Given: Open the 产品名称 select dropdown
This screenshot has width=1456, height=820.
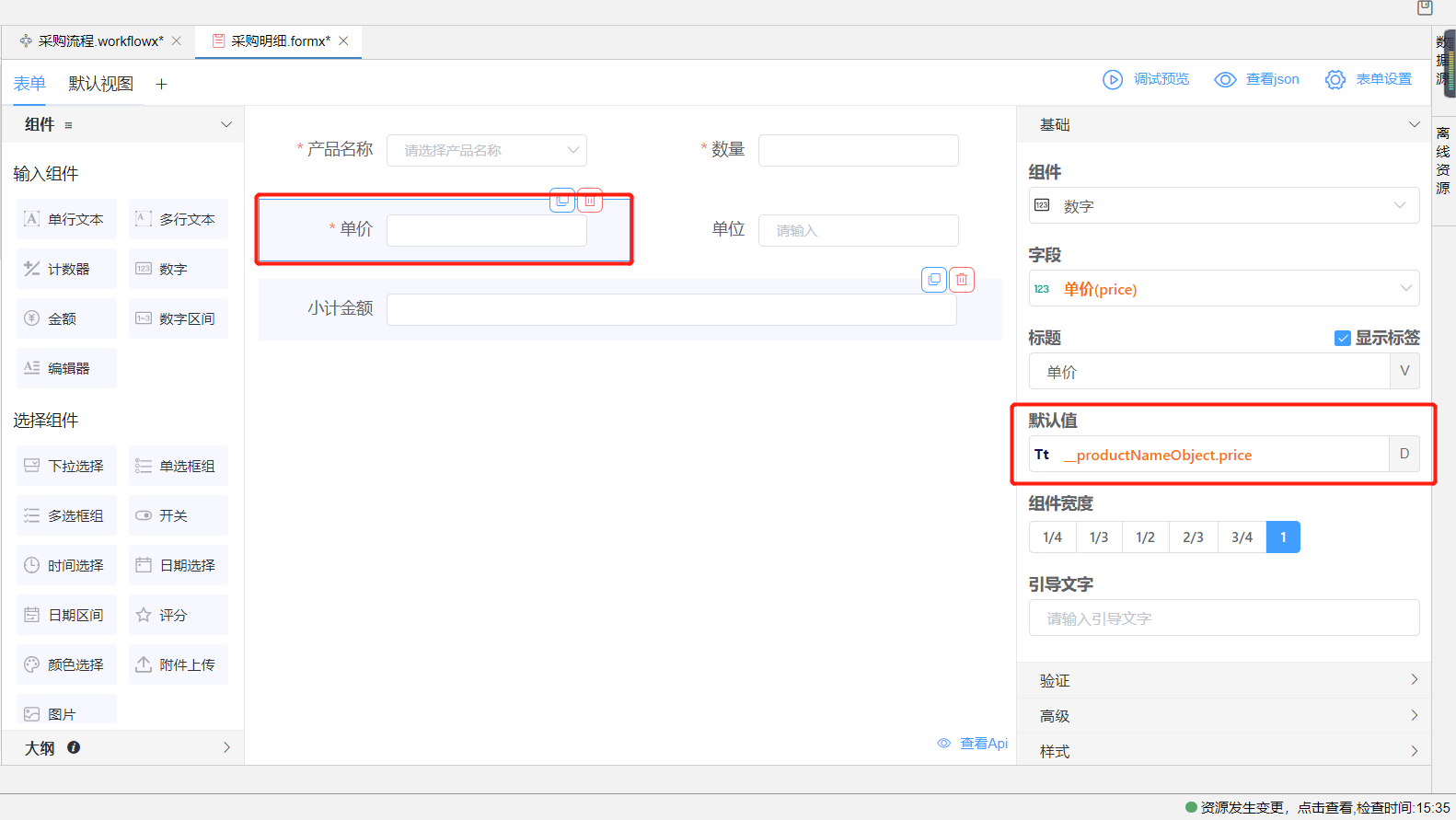Looking at the screenshot, I should [x=486, y=150].
